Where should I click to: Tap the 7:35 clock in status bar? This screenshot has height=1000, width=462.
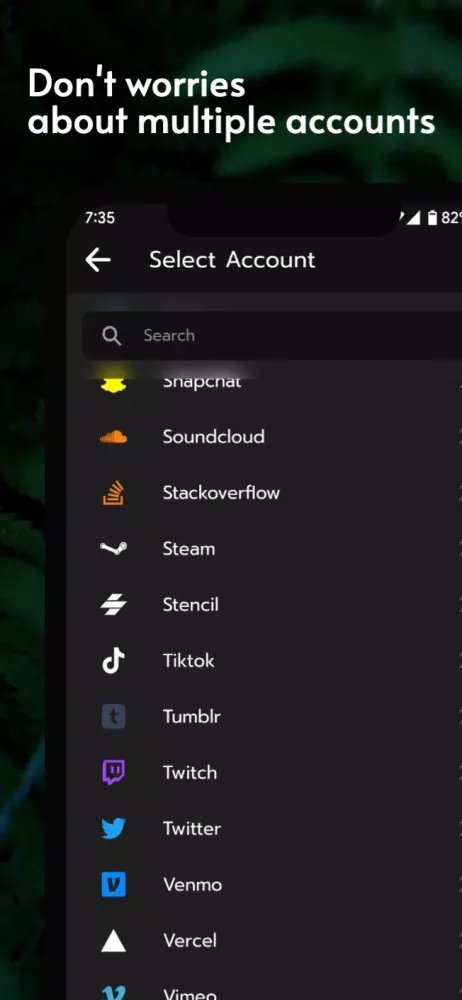point(100,218)
